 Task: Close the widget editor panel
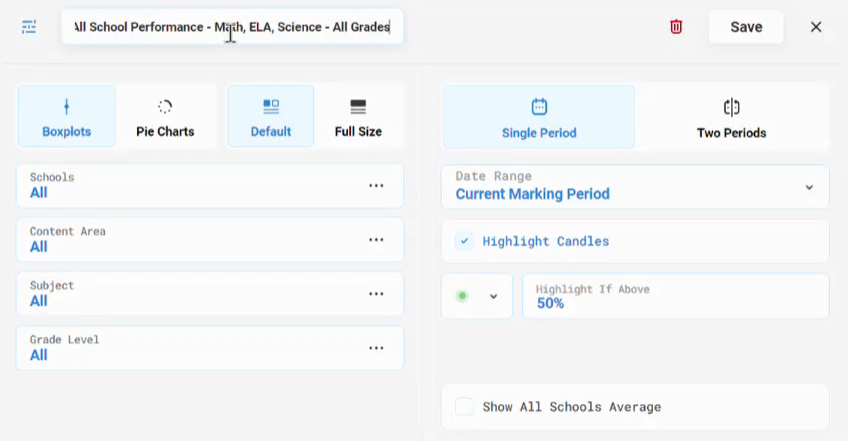click(x=816, y=27)
